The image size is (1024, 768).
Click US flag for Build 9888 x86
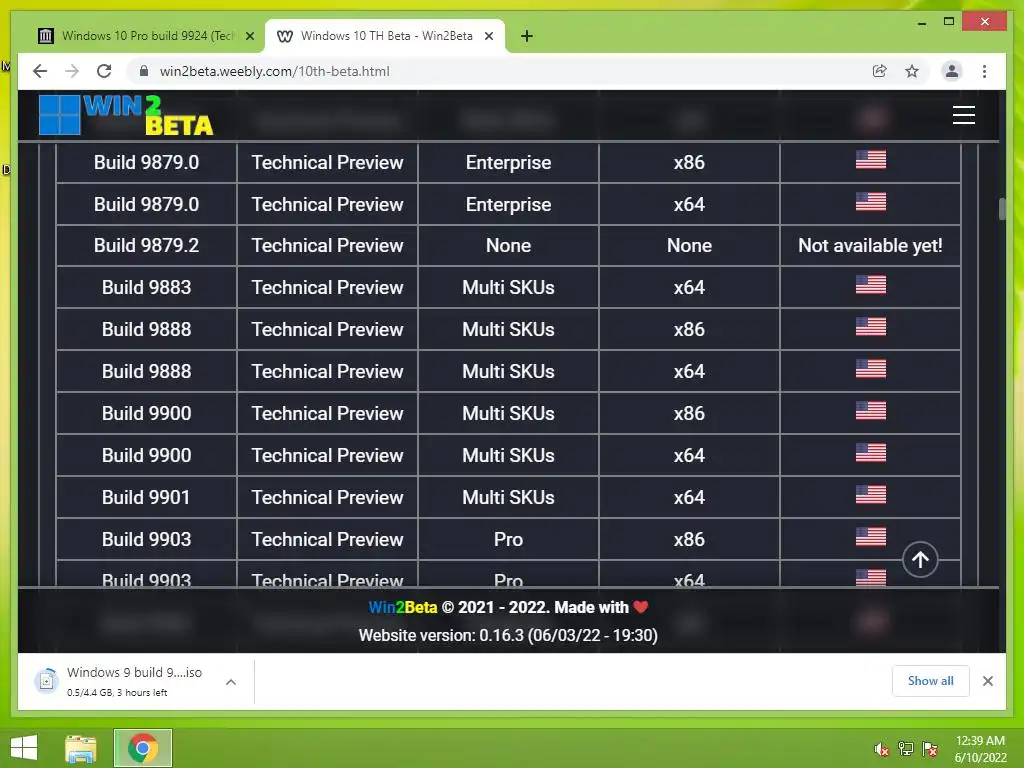871,327
